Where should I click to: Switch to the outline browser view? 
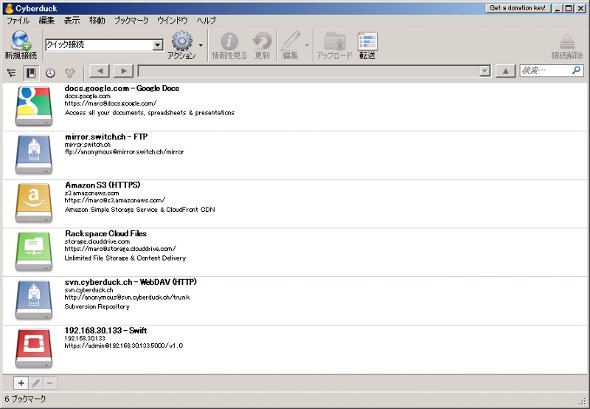12,73
